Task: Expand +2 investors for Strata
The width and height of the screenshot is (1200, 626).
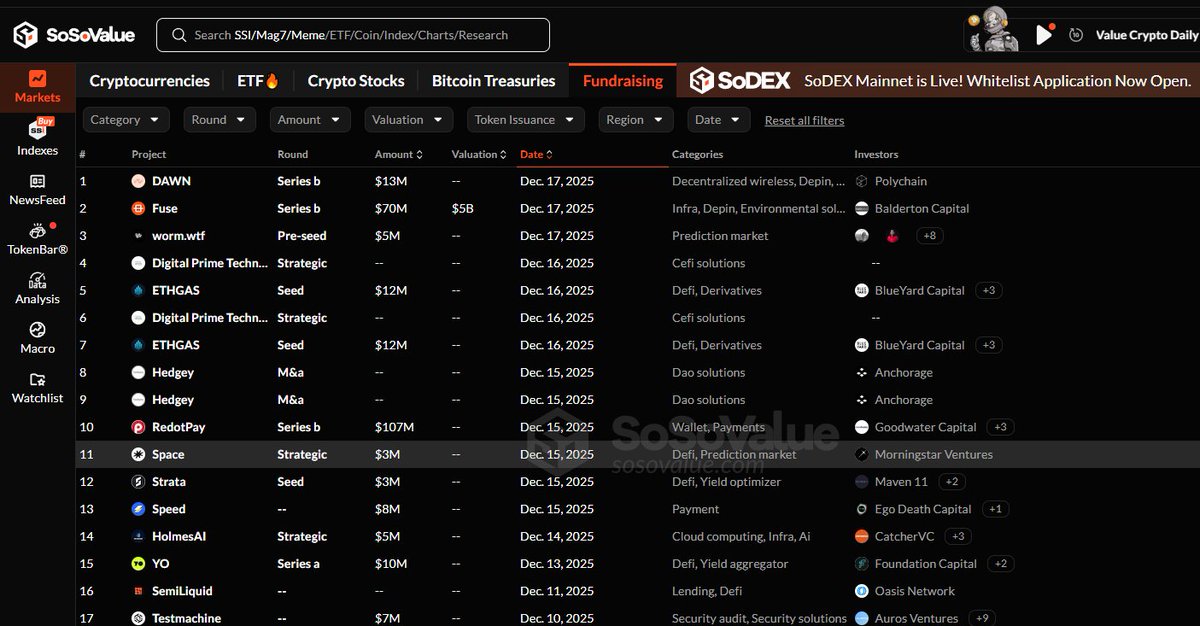Action: (x=952, y=482)
